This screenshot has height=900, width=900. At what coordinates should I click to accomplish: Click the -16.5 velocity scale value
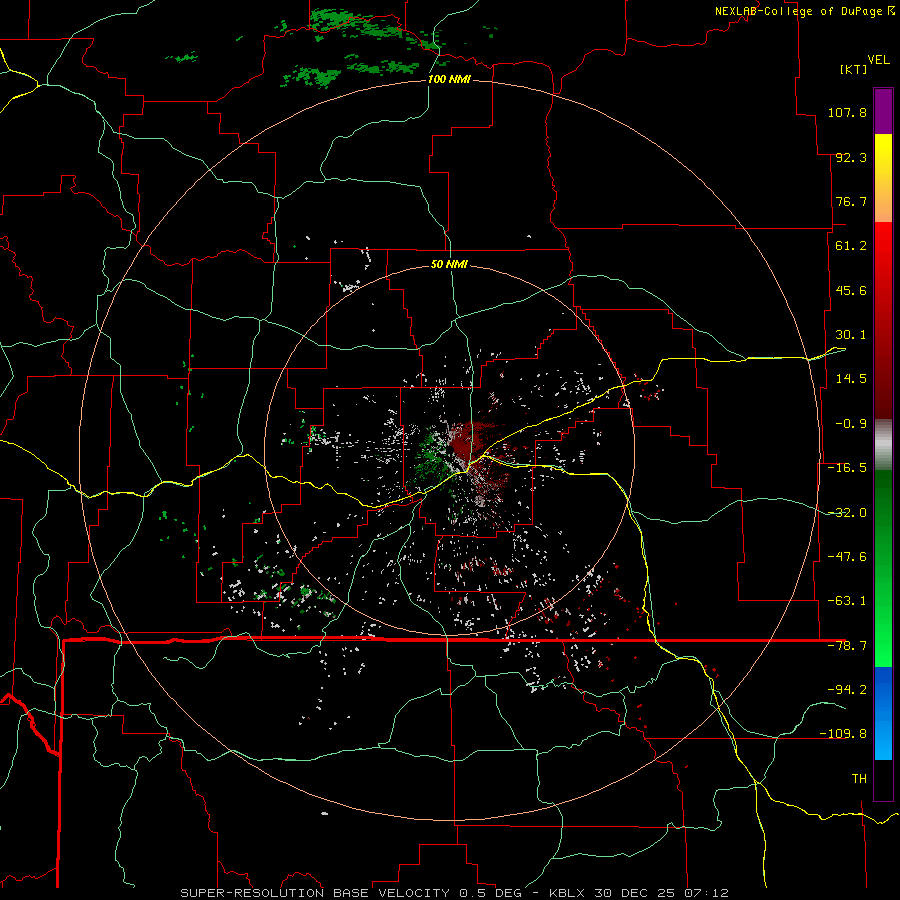[847, 468]
